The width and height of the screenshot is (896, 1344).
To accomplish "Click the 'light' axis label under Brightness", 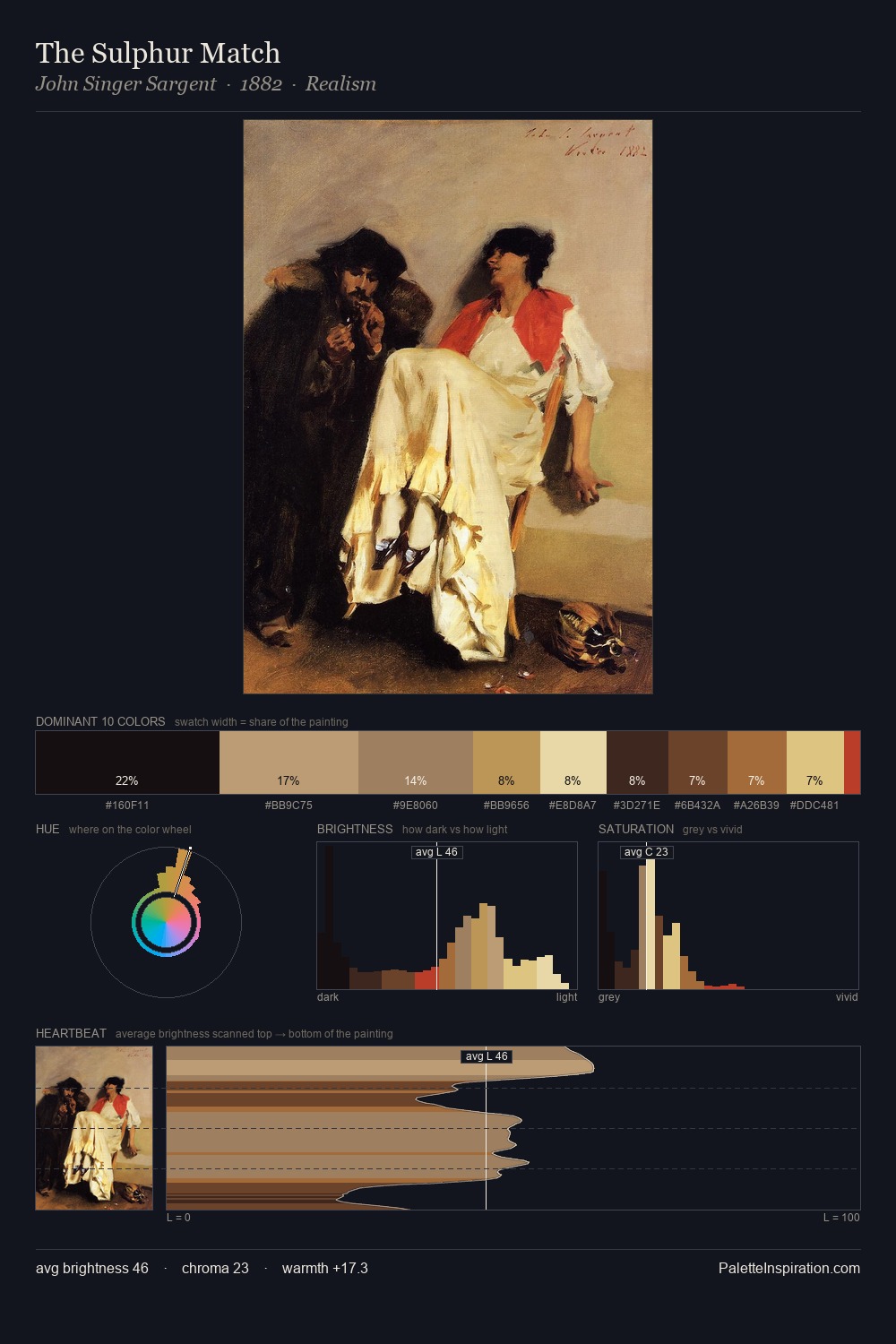I will pos(566,997).
